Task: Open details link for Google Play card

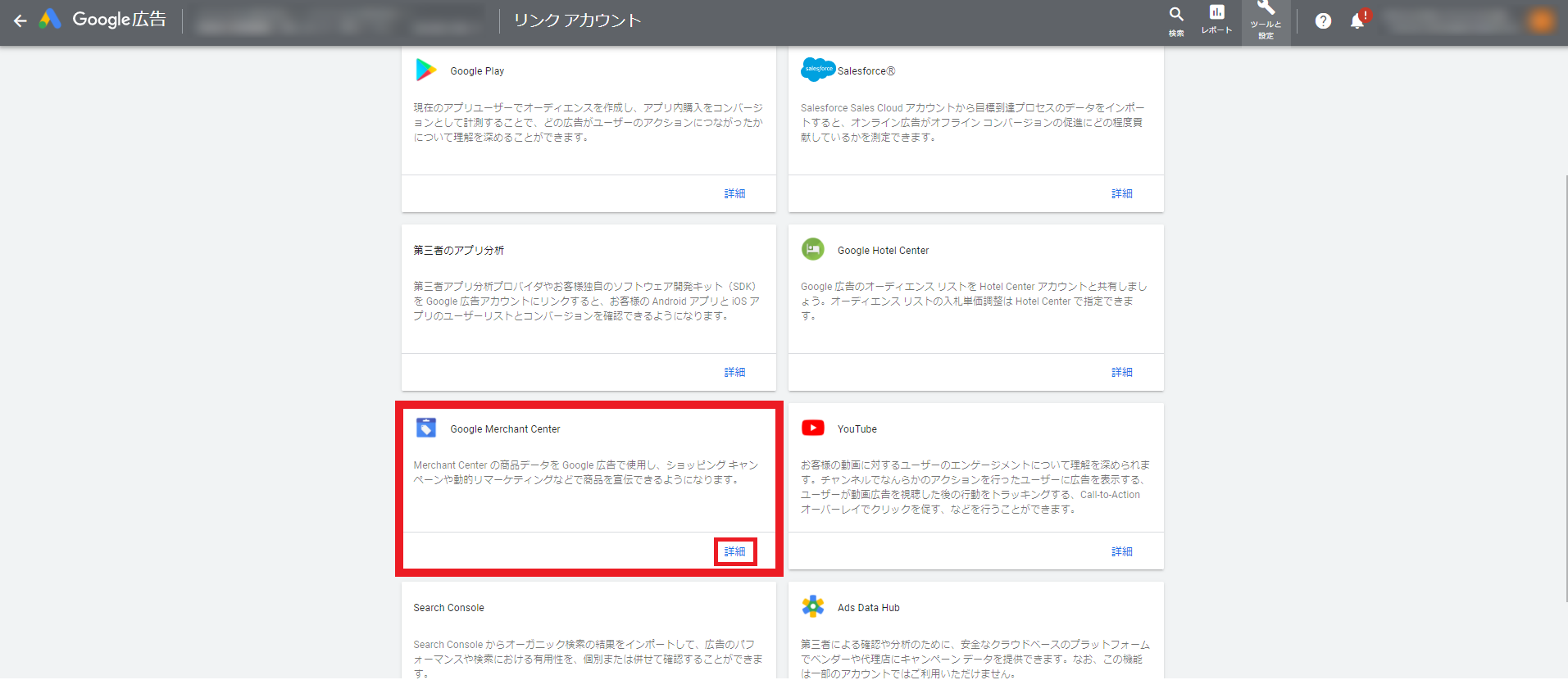Action: pos(734,193)
